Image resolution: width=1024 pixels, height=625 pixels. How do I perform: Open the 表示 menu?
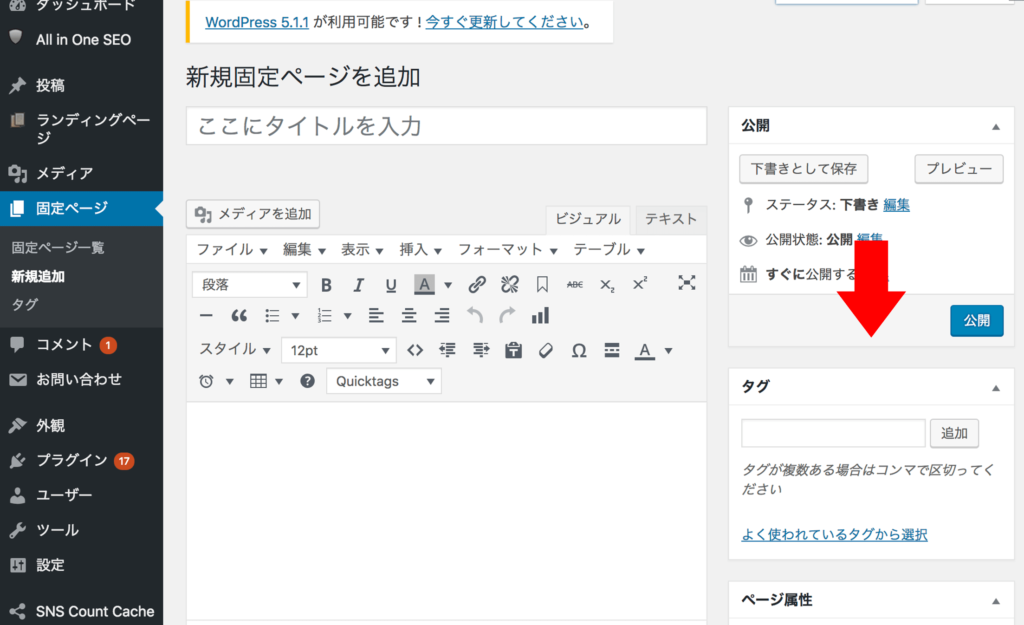pyautogui.click(x=362, y=249)
